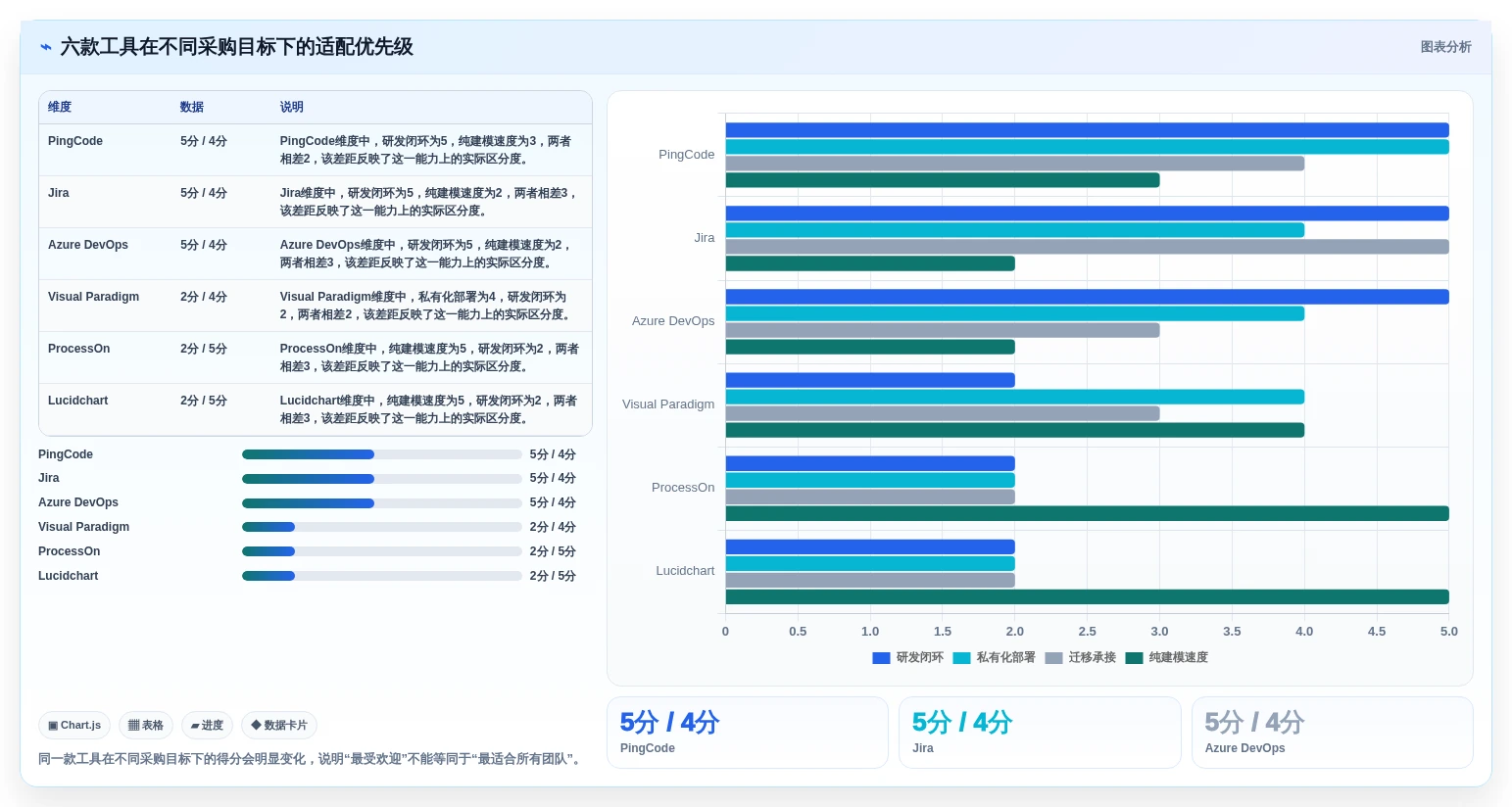Screen dimensions: 1512x807
Task: Click the PingCode 纯建模速度 dark green bar
Action: (x=943, y=180)
